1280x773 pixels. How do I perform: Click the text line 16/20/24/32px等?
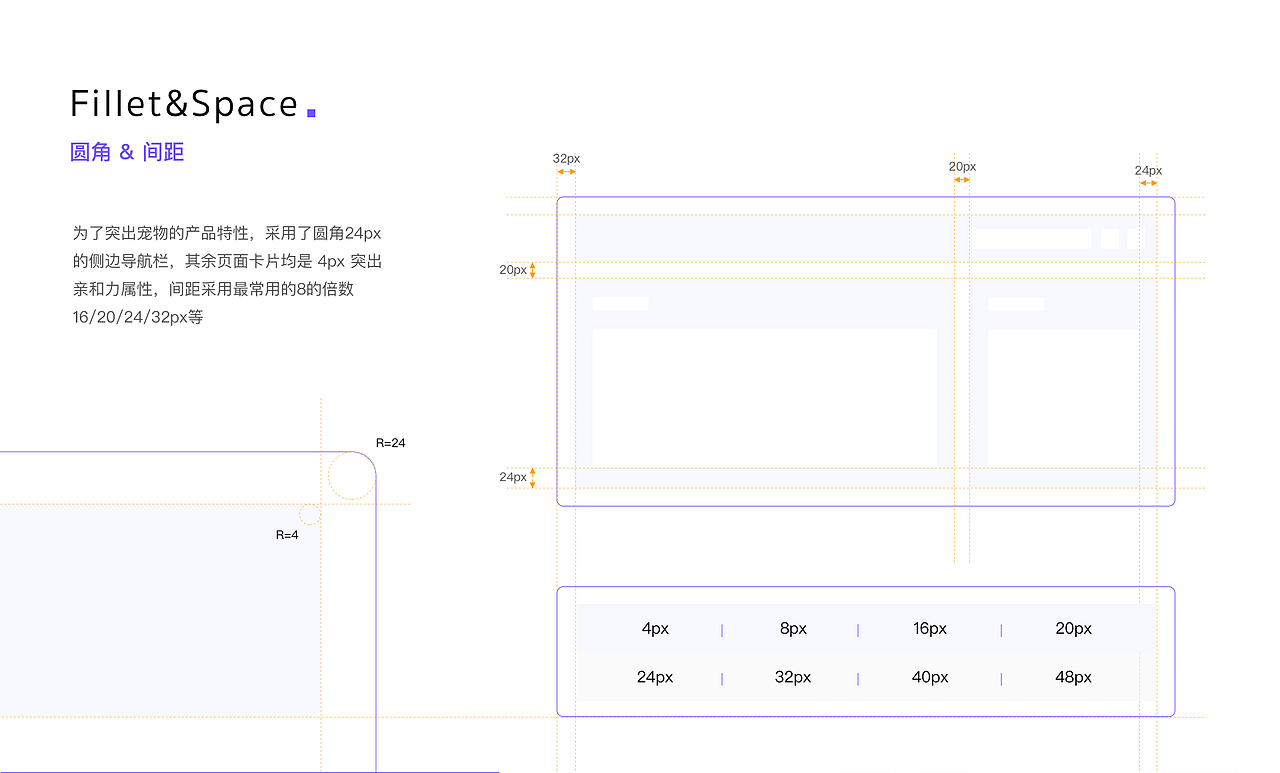click(x=138, y=318)
